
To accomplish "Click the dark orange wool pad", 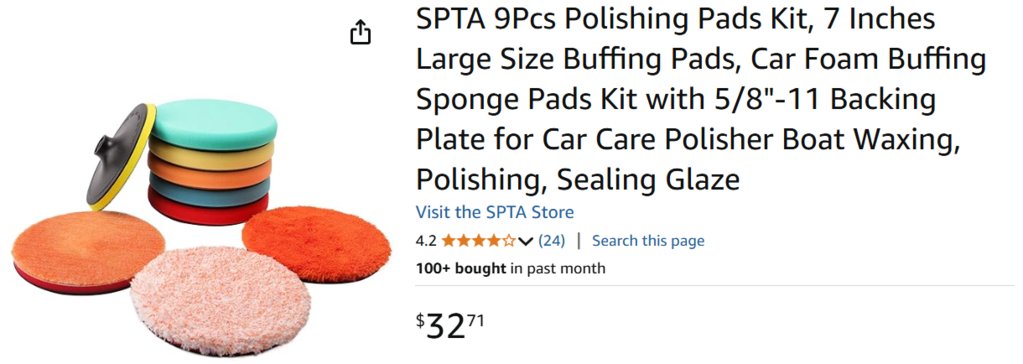I will 316,243.
